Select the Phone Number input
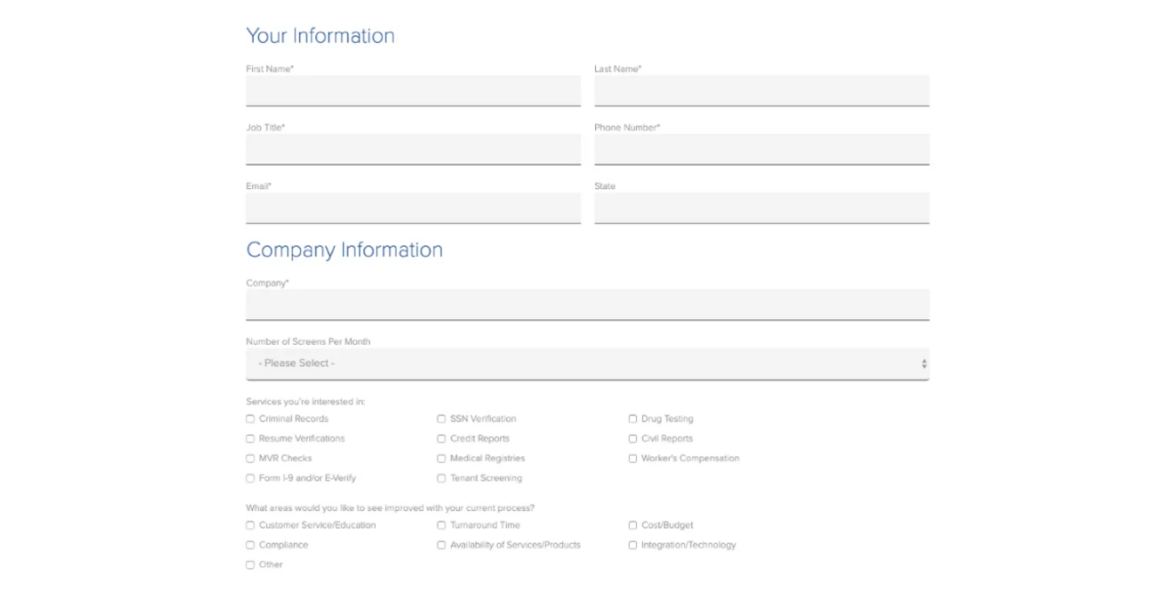 pyautogui.click(x=761, y=149)
